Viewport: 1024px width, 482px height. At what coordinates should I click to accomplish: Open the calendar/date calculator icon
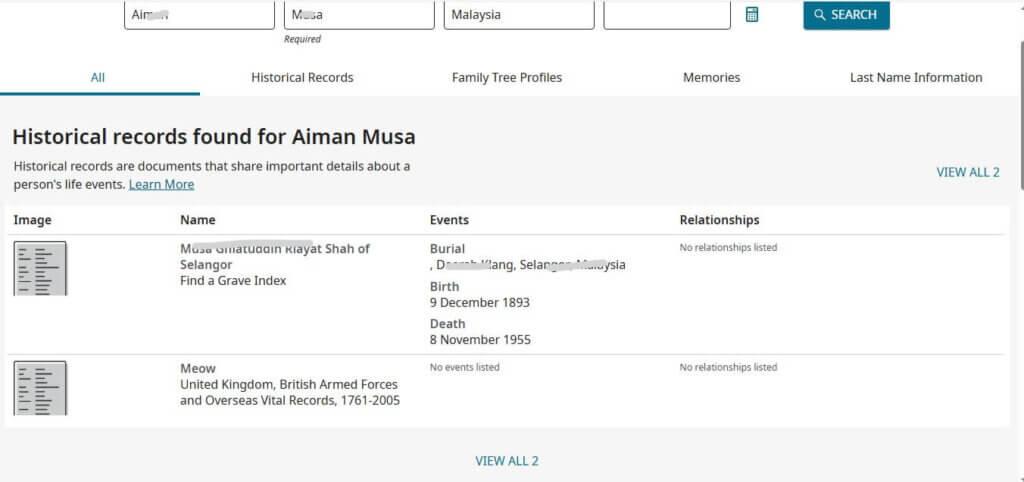point(752,14)
